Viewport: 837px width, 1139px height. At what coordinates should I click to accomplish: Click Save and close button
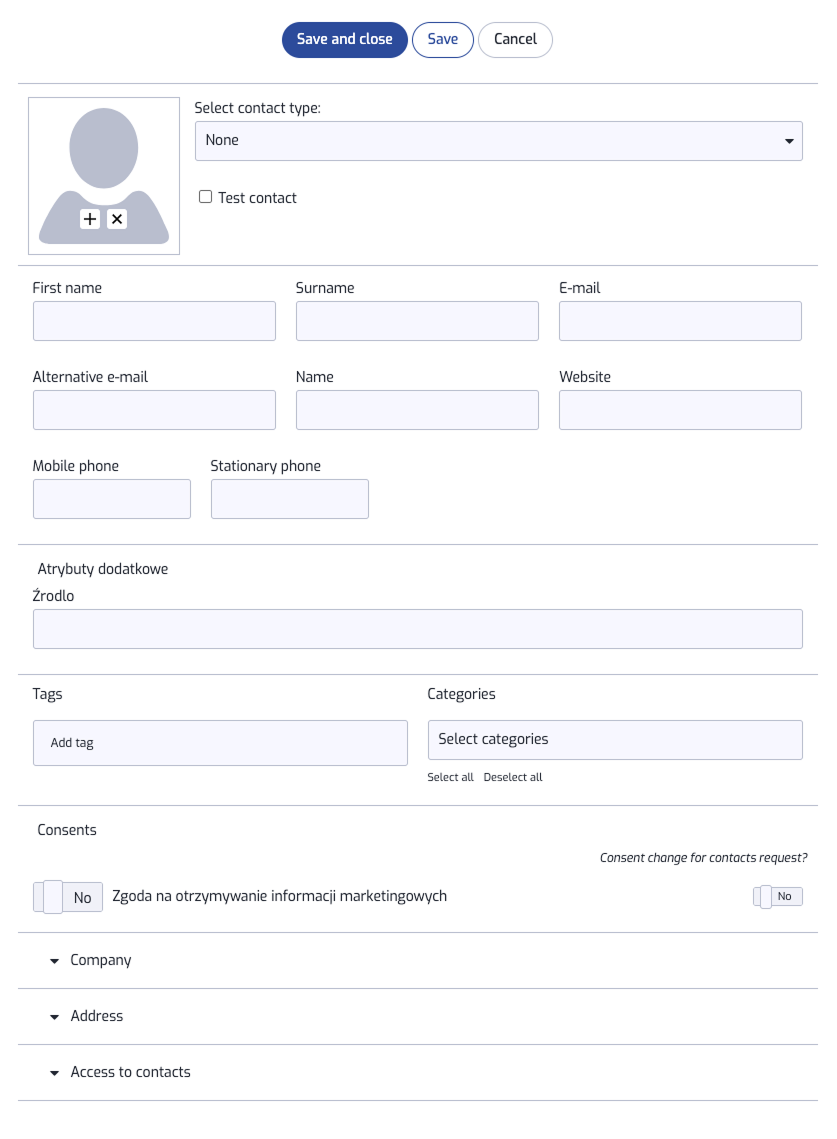tap(344, 39)
